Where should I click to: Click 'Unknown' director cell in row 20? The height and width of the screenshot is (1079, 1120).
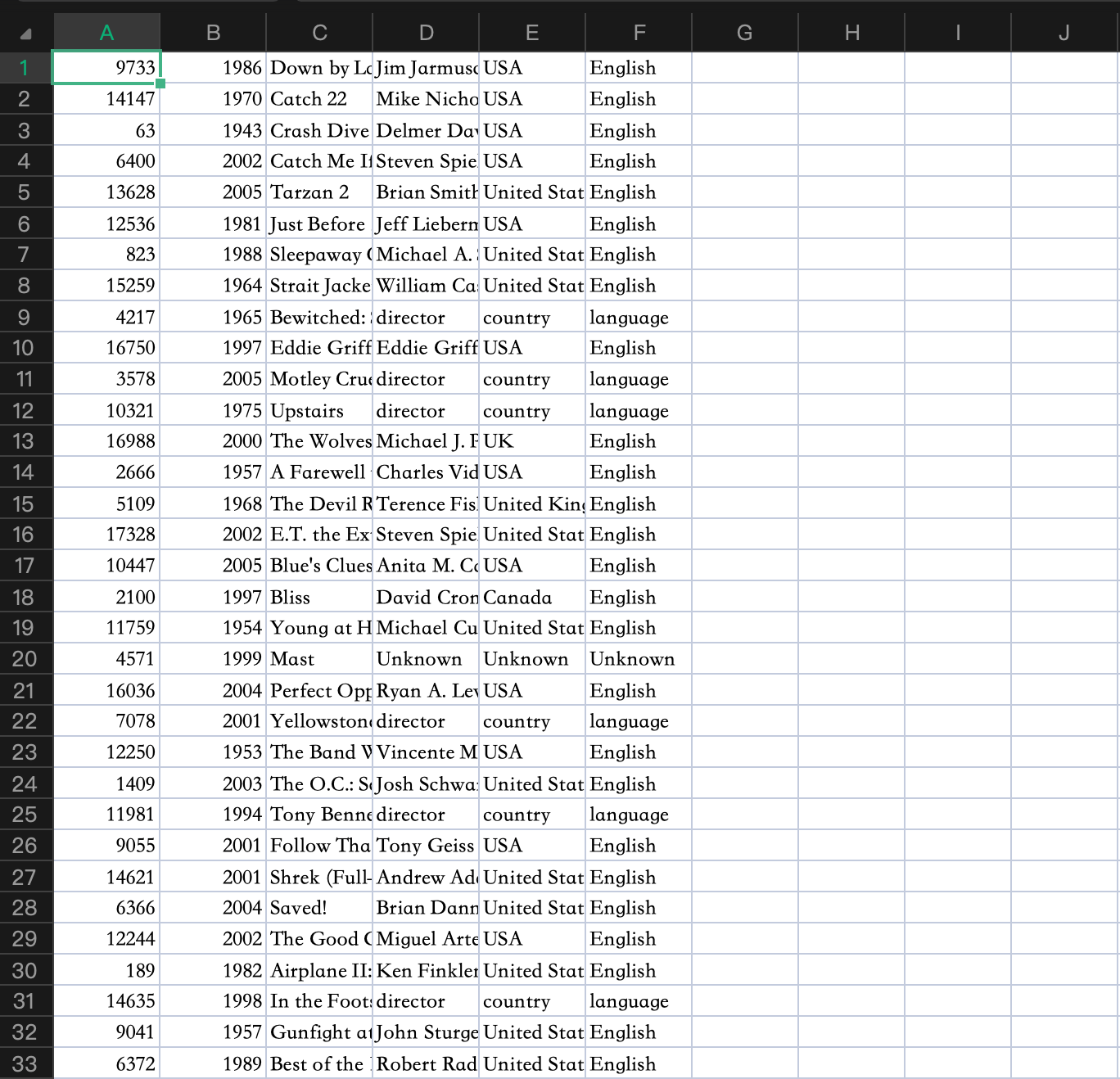pos(426,659)
